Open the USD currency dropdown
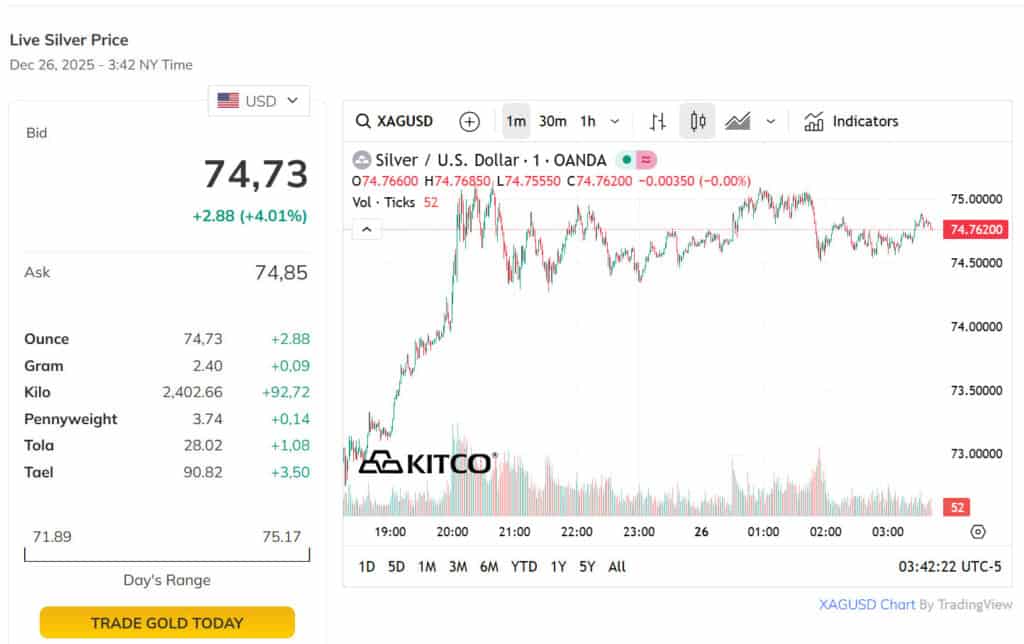The height and width of the screenshot is (644, 1024). pyautogui.click(x=259, y=101)
